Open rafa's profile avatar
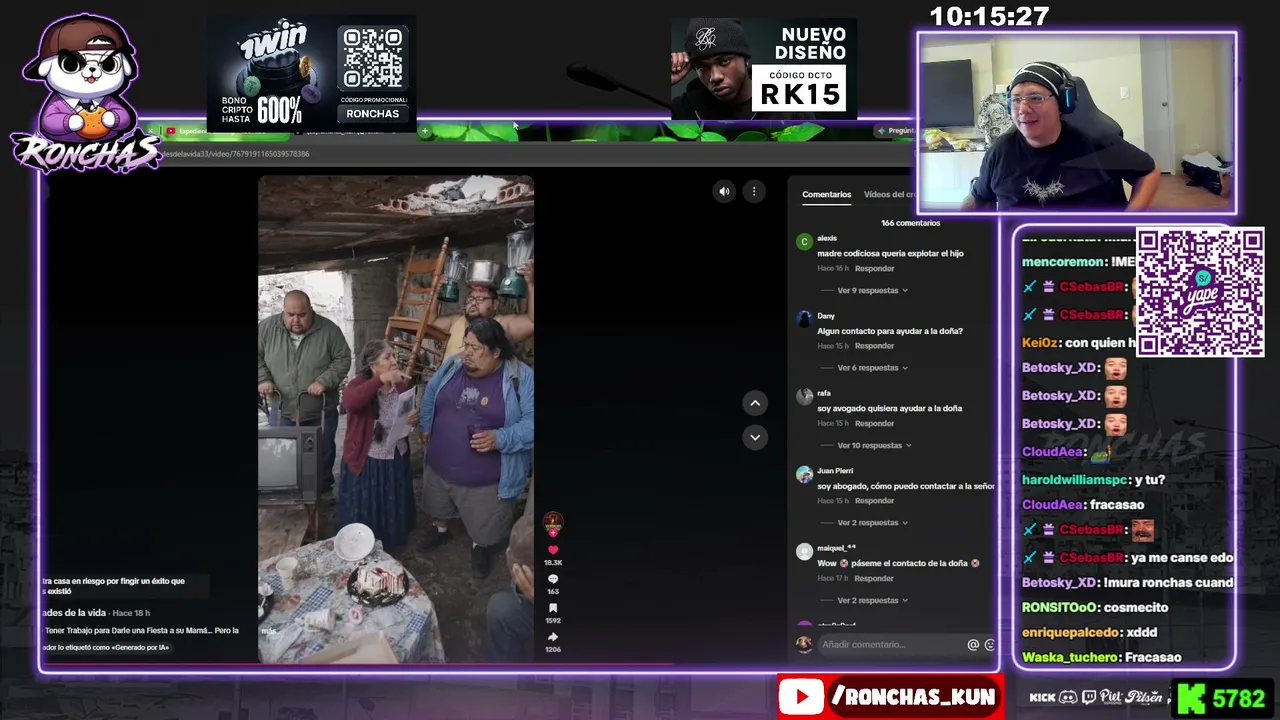 (804, 397)
